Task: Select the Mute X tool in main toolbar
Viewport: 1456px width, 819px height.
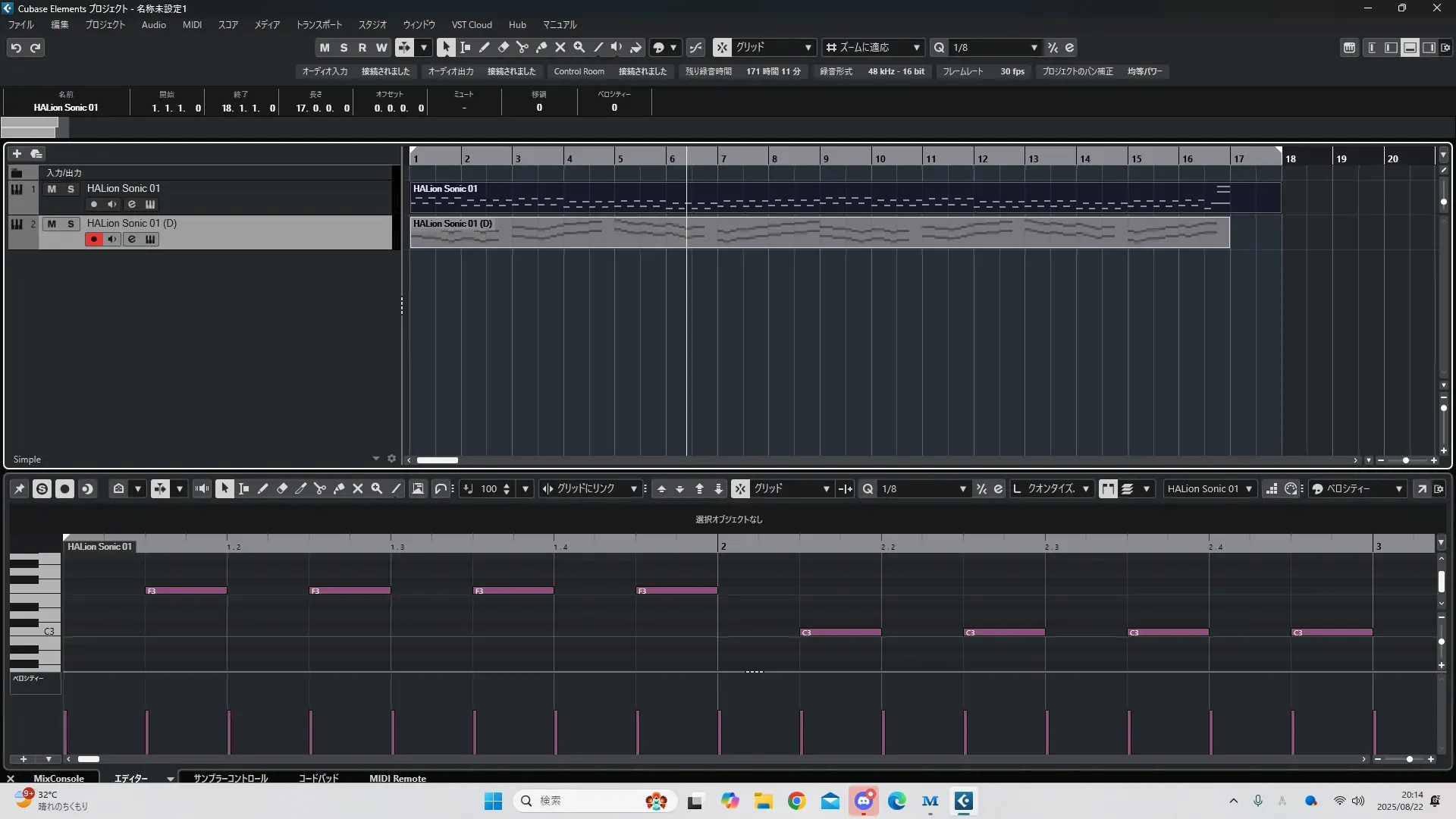Action: point(560,47)
